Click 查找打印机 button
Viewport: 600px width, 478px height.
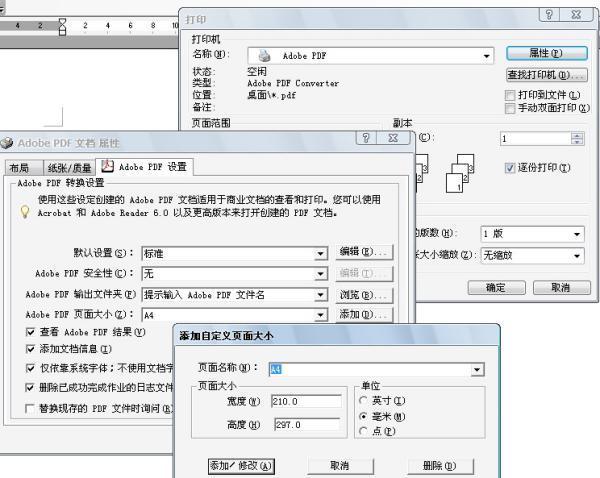[x=546, y=75]
